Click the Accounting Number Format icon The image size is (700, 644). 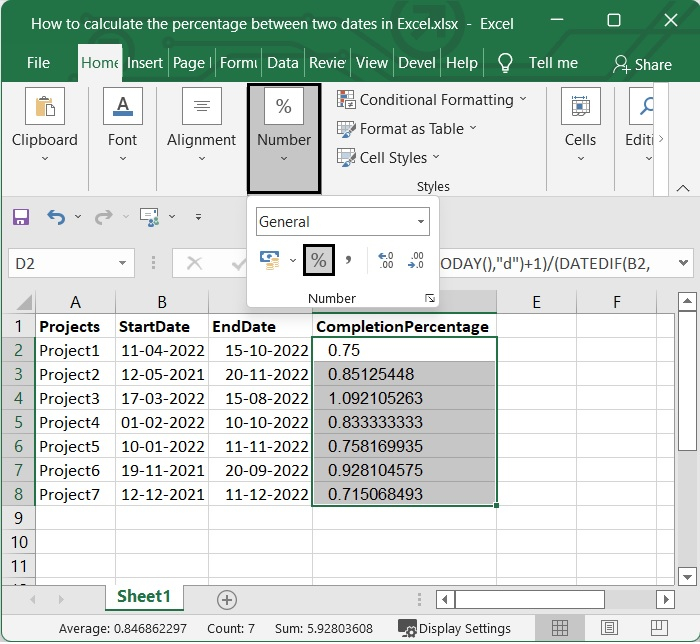click(270, 260)
